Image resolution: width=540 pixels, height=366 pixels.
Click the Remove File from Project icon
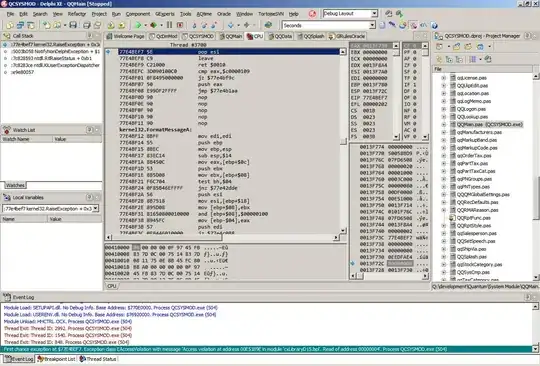click(x=122, y=25)
